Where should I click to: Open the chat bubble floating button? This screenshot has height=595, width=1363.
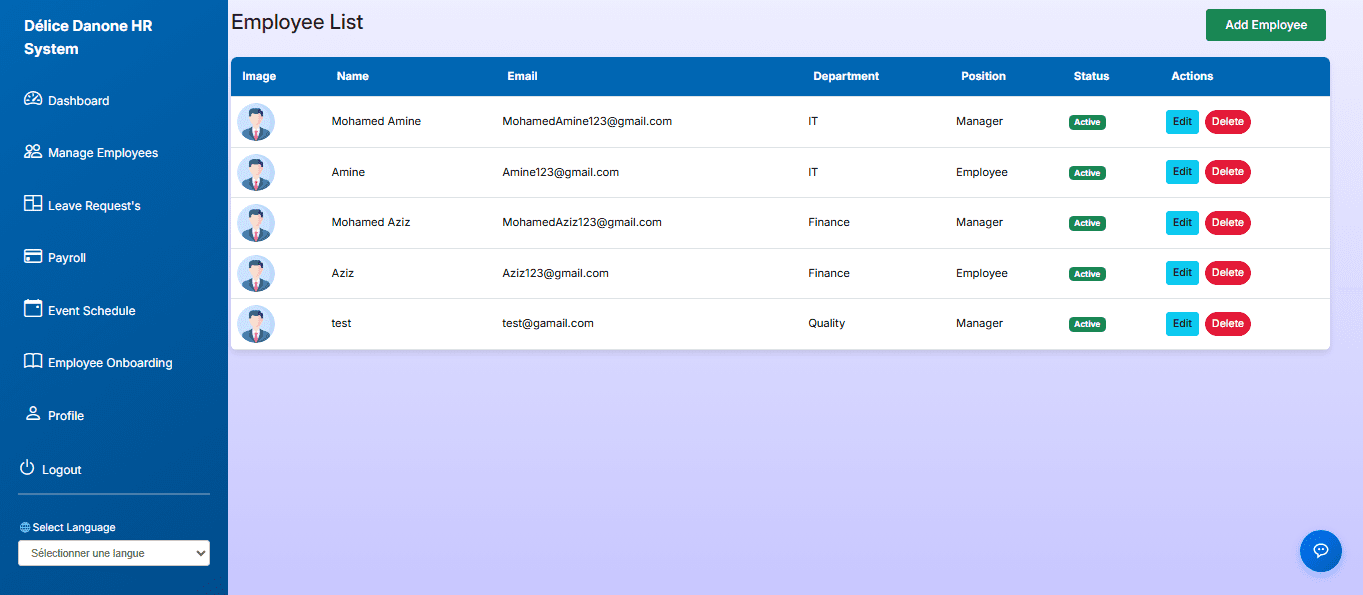(1320, 551)
